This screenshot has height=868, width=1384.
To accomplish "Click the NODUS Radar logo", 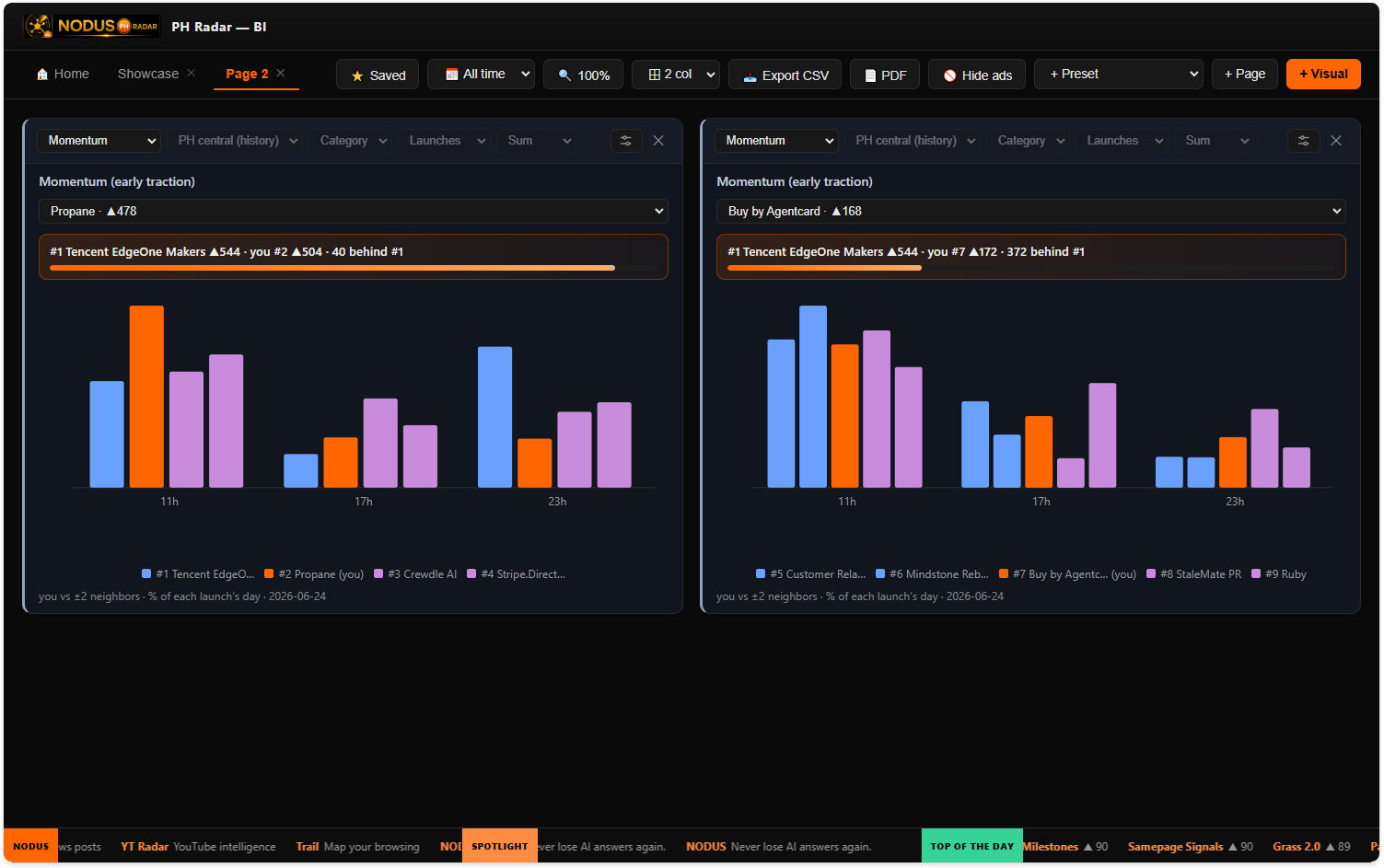I will tap(91, 26).
